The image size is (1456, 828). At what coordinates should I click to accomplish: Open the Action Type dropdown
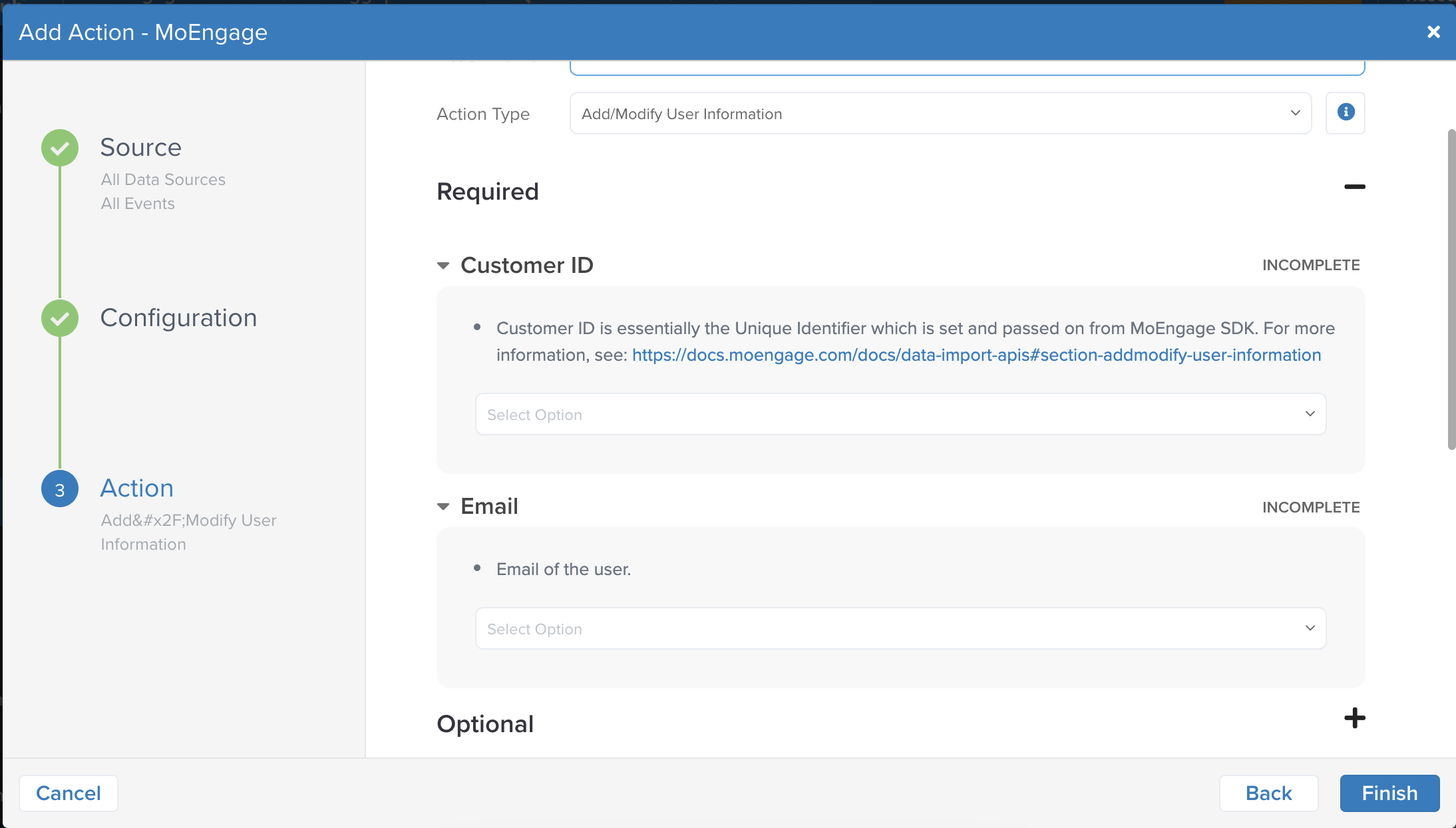(x=940, y=113)
